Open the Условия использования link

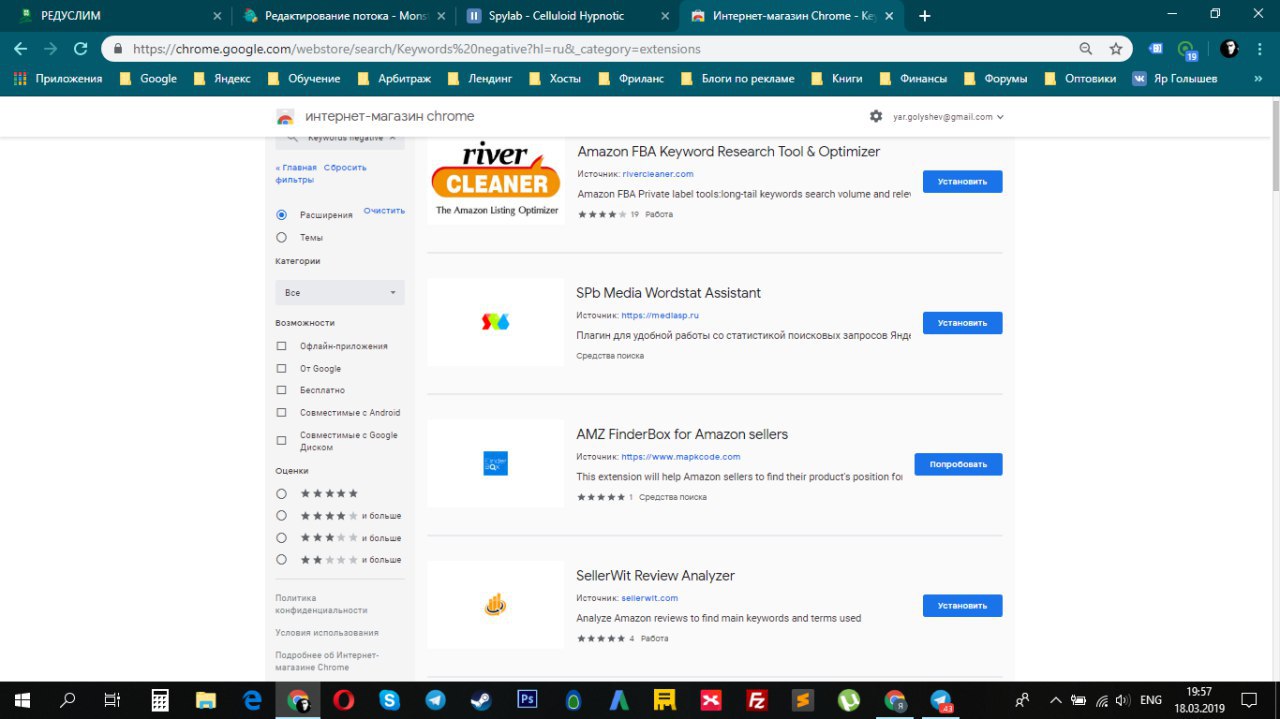pyautogui.click(x=327, y=633)
